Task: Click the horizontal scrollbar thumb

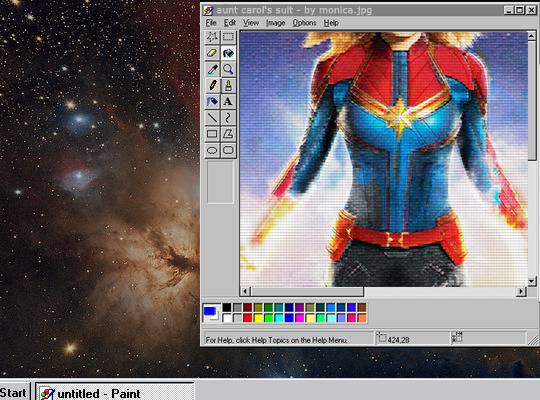Action: [x=307, y=291]
